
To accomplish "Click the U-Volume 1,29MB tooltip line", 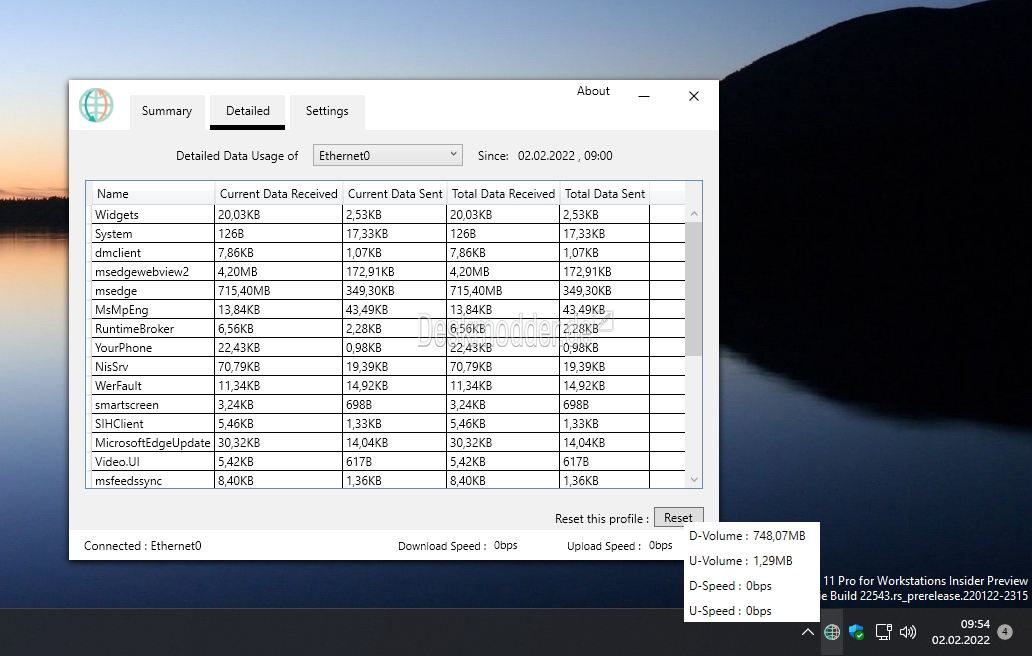I will [740, 561].
